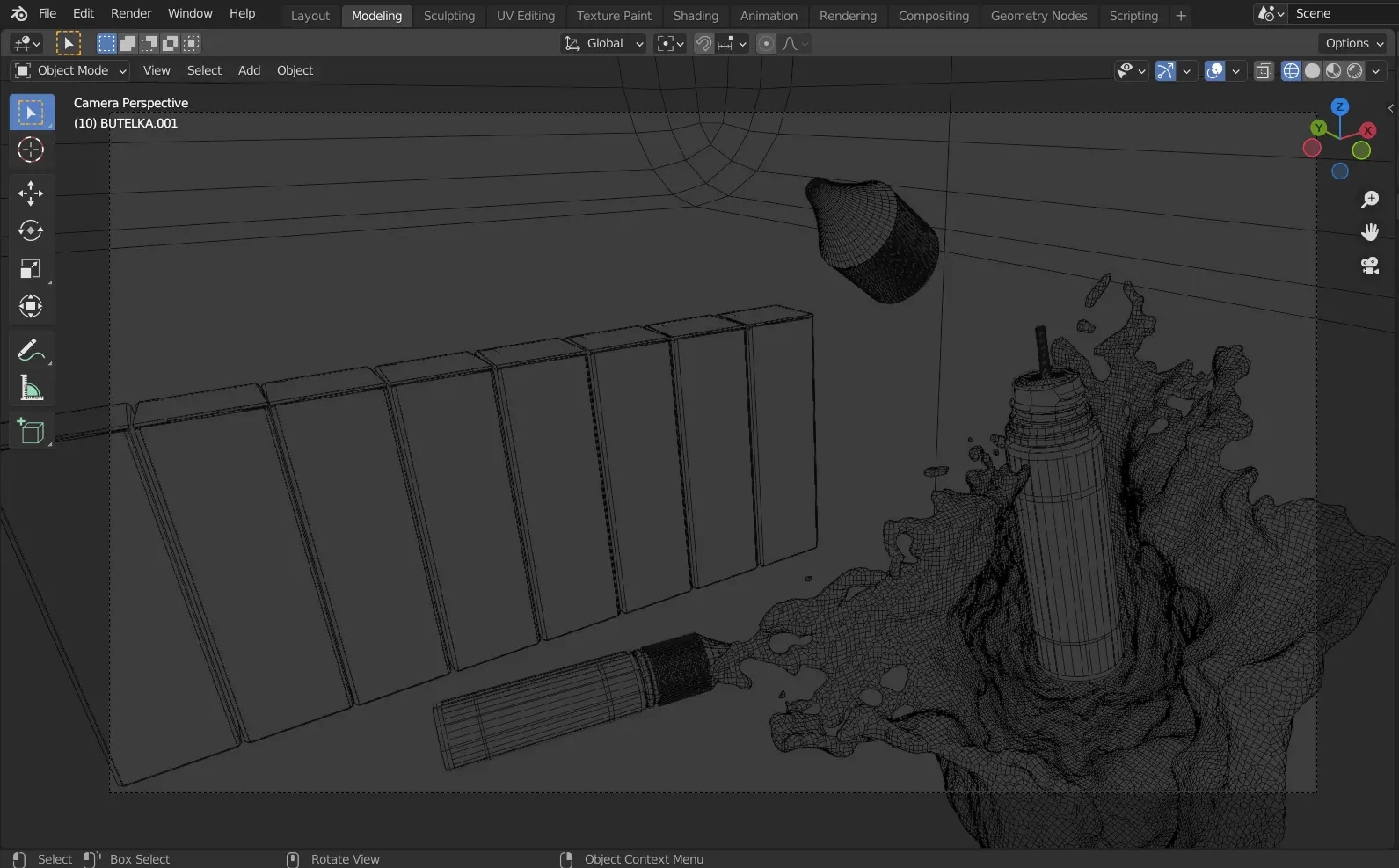Open the Options dropdown

click(x=1354, y=43)
